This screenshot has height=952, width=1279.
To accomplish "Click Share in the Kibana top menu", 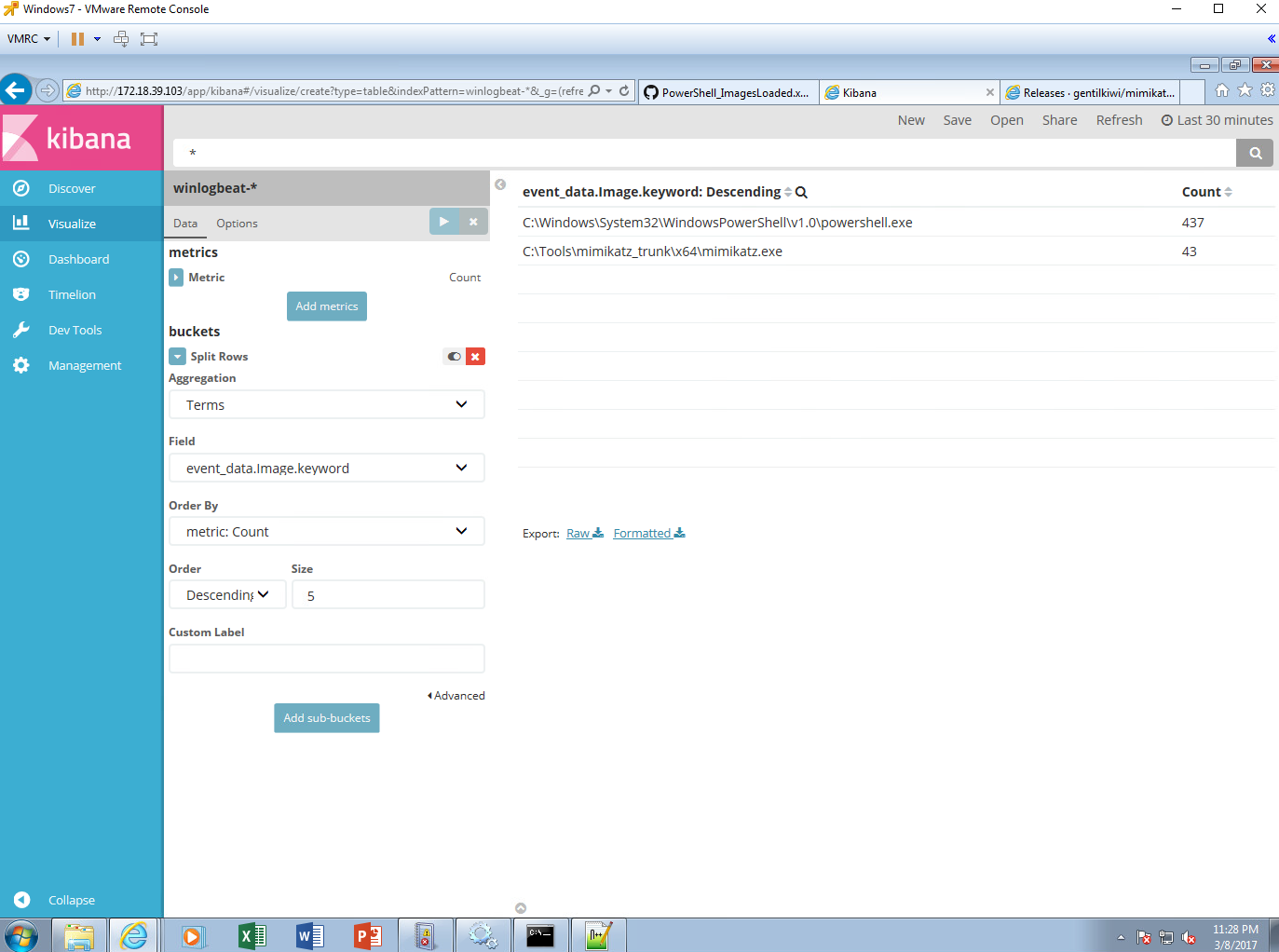I will tap(1059, 120).
